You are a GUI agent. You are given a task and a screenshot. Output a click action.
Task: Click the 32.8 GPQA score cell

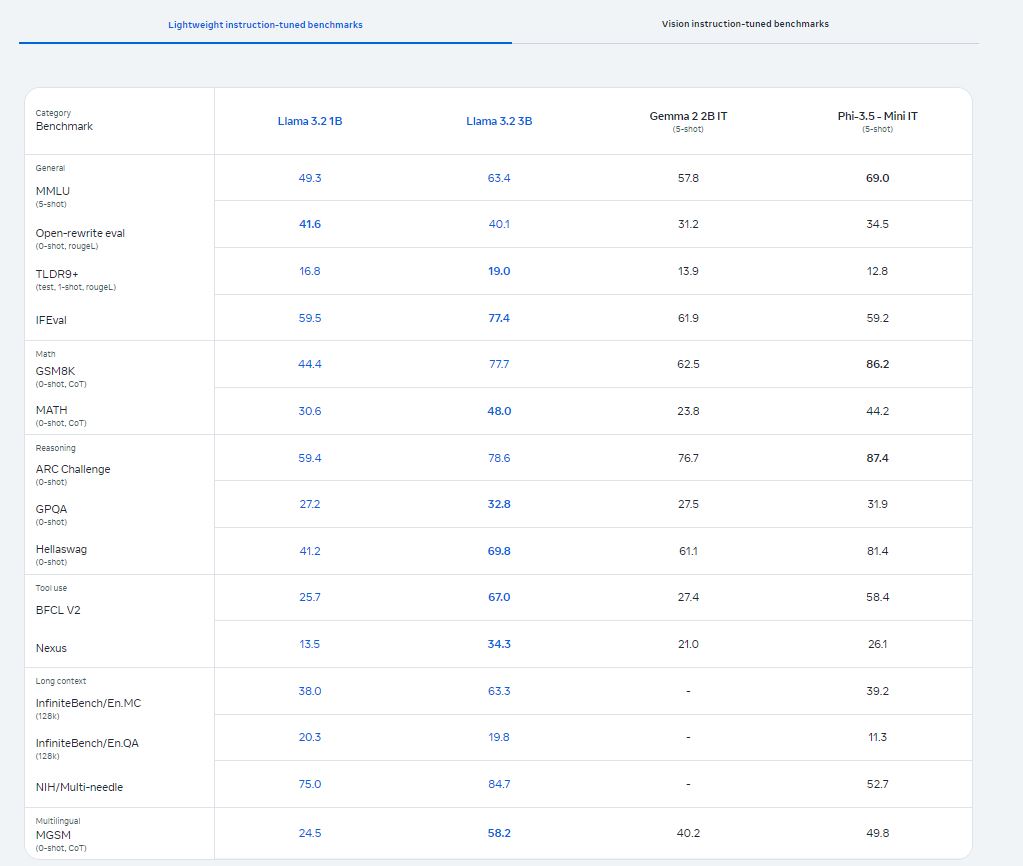[499, 504]
